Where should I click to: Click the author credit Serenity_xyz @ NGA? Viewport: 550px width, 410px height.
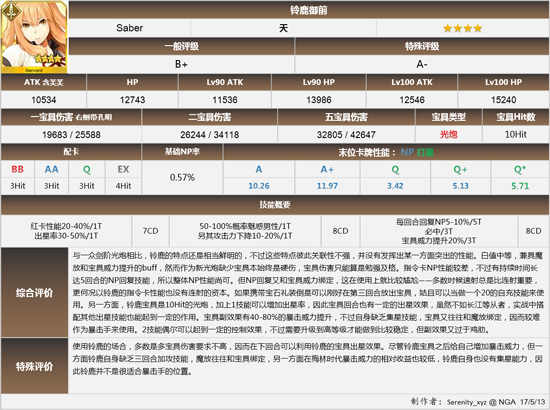481,402
